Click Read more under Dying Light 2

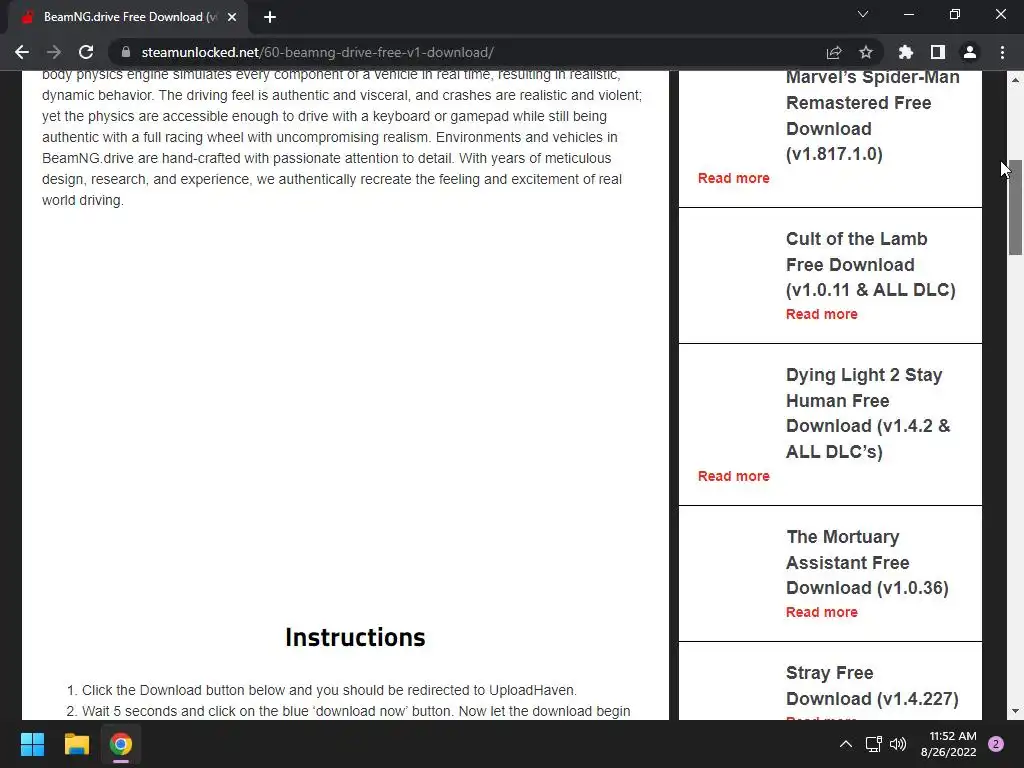pos(733,476)
